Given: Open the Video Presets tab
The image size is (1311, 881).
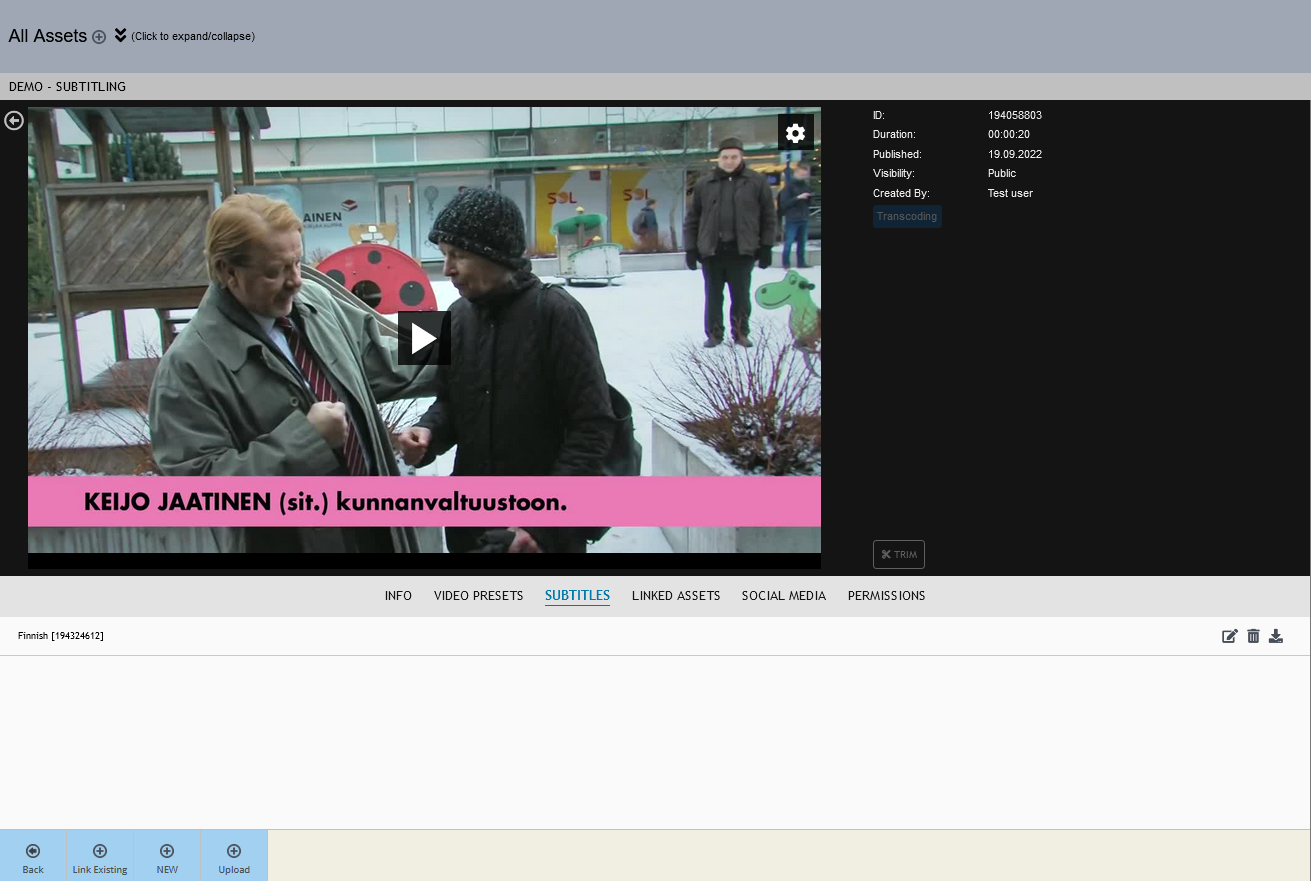Looking at the screenshot, I should [x=478, y=596].
